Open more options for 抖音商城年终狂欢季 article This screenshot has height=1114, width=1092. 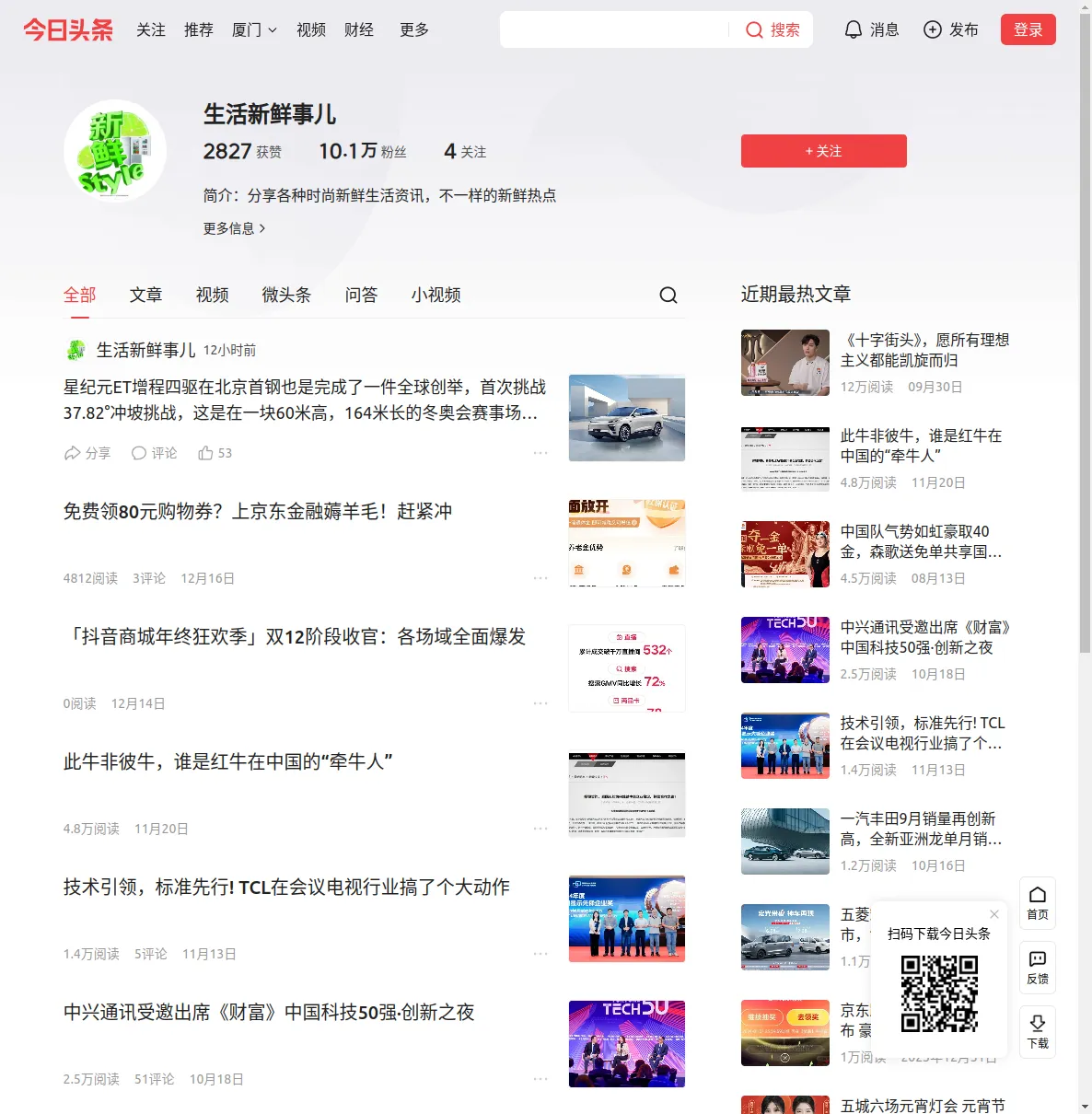pyautogui.click(x=540, y=703)
